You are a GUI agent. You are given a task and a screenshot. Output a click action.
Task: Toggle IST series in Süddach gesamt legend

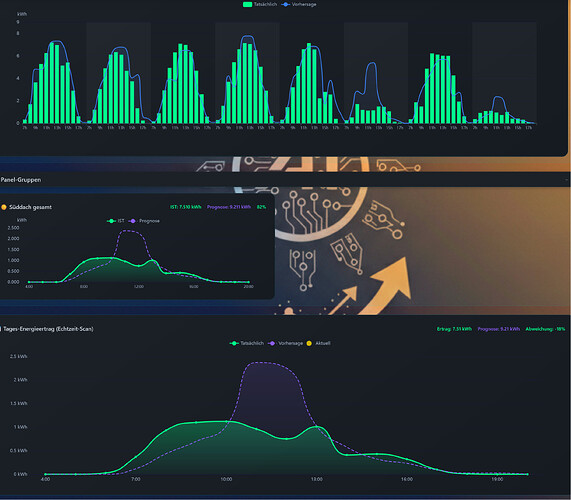click(x=115, y=221)
